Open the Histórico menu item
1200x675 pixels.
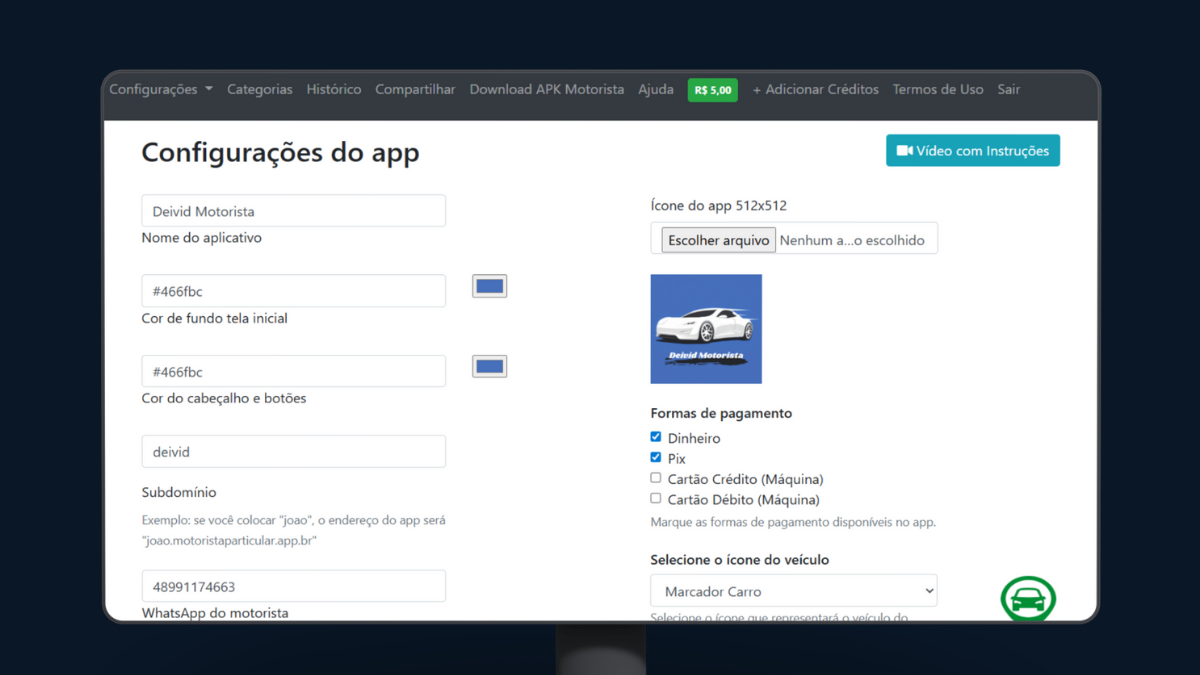[333, 89]
